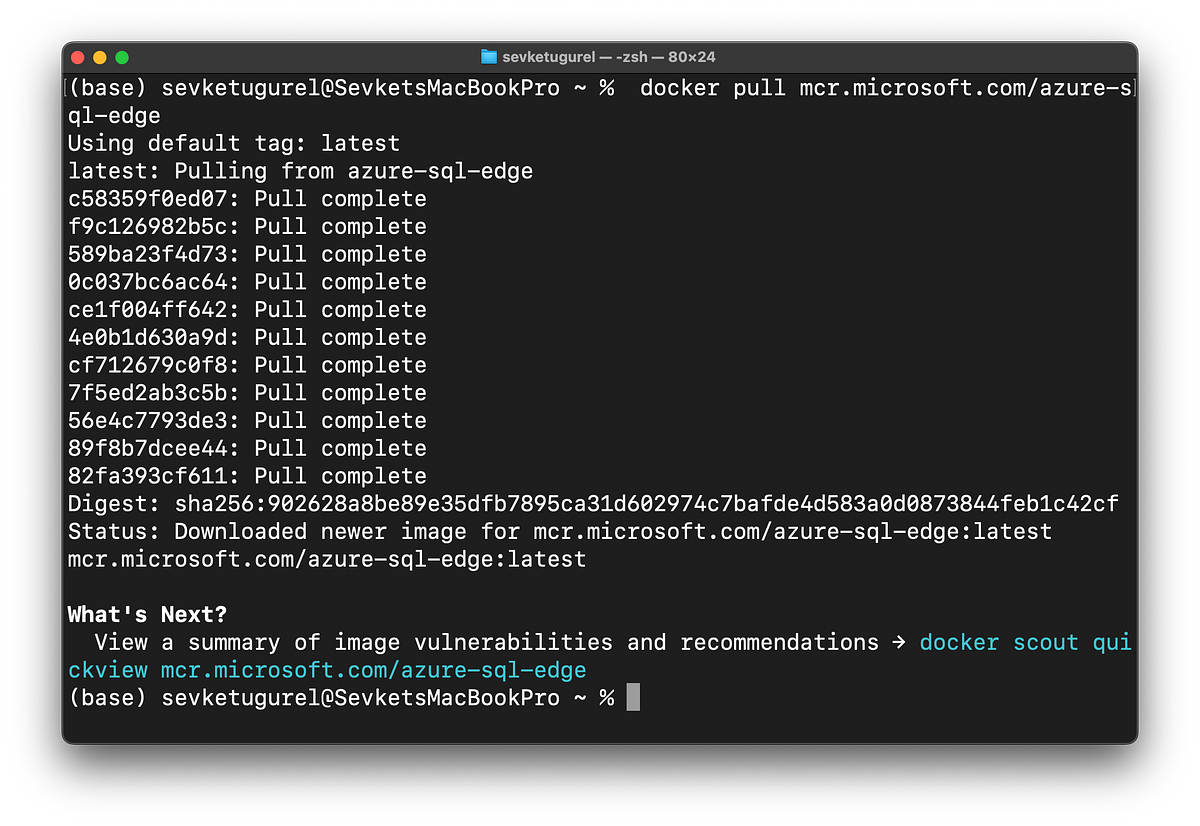Expand the window title sevketugurel — -zsh
Viewport: 1200px width, 826px height.
point(600,56)
